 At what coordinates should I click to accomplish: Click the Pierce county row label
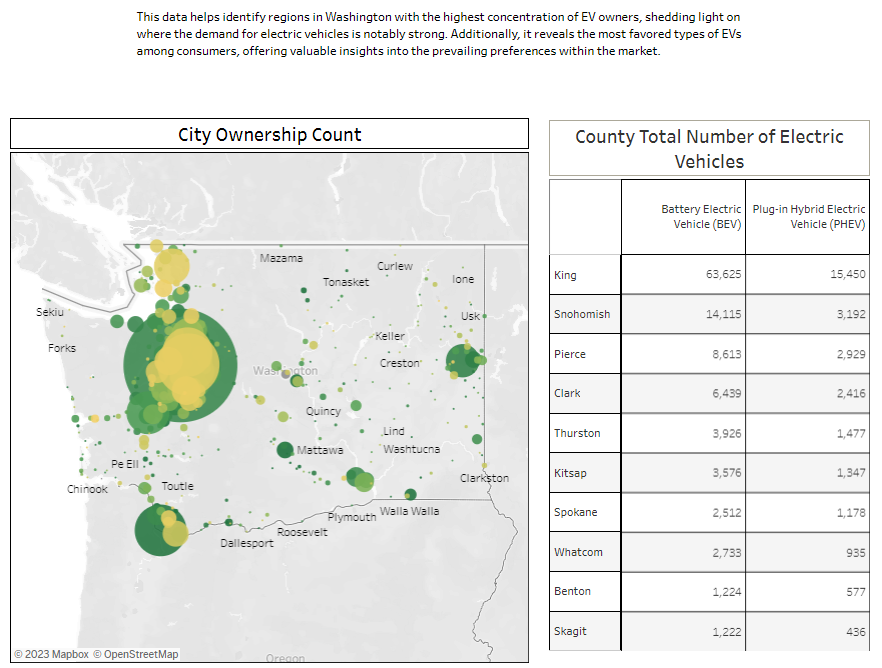pyautogui.click(x=569, y=354)
